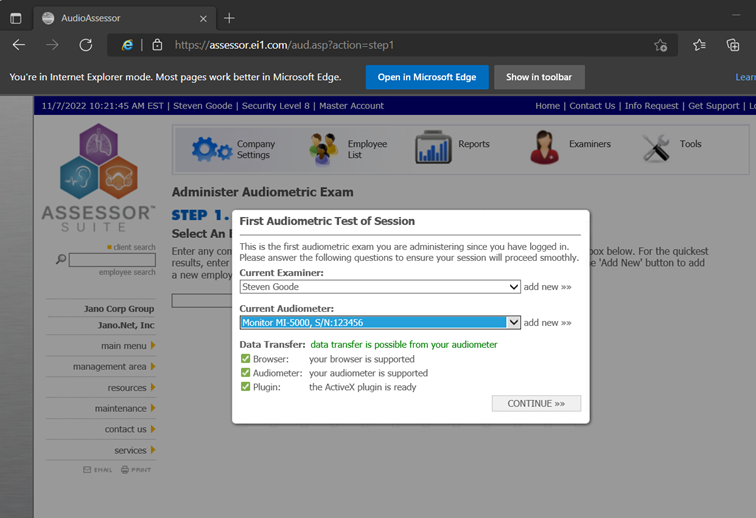
Task: Open the Examiners nurse icon
Action: (544, 148)
